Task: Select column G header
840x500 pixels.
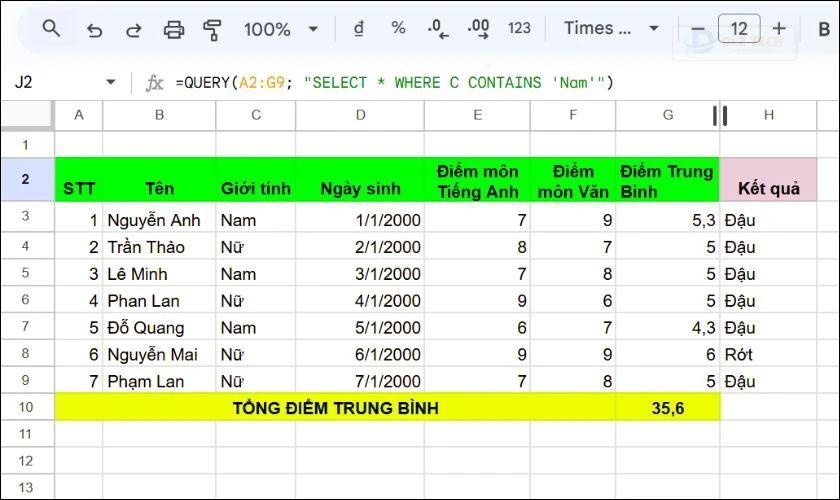Action: (668, 115)
